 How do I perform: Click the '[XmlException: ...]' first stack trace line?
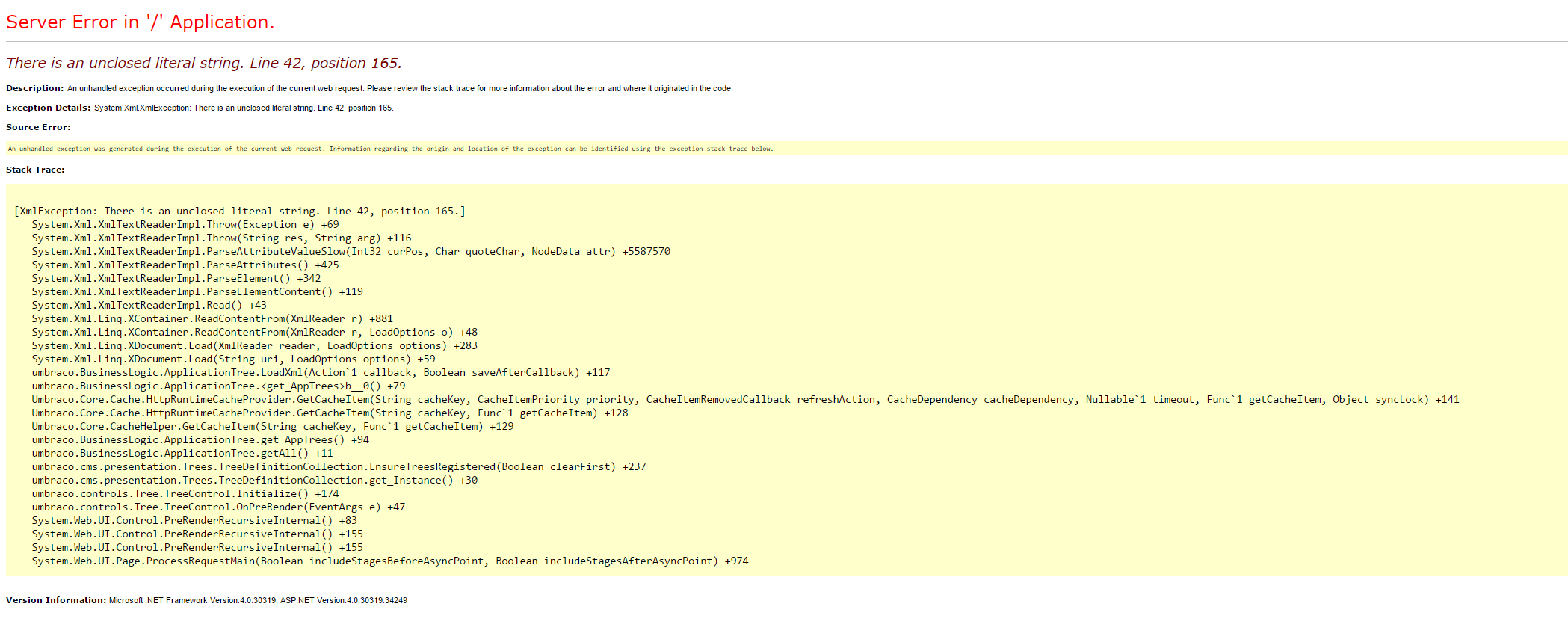(239, 212)
